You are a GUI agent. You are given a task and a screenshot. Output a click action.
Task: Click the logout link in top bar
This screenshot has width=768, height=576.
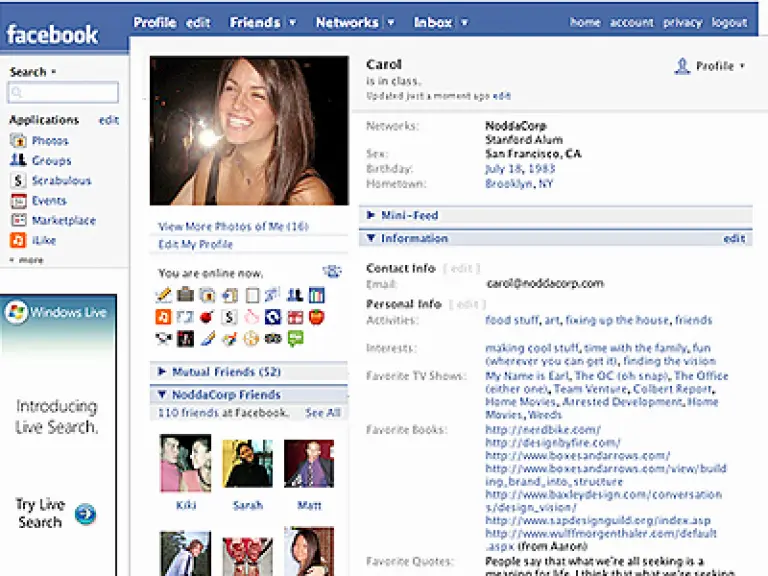pyautogui.click(x=729, y=22)
